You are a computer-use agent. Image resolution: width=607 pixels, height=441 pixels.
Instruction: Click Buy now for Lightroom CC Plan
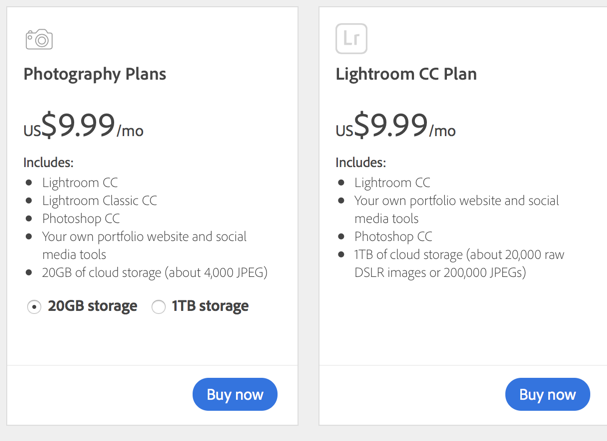click(x=547, y=395)
